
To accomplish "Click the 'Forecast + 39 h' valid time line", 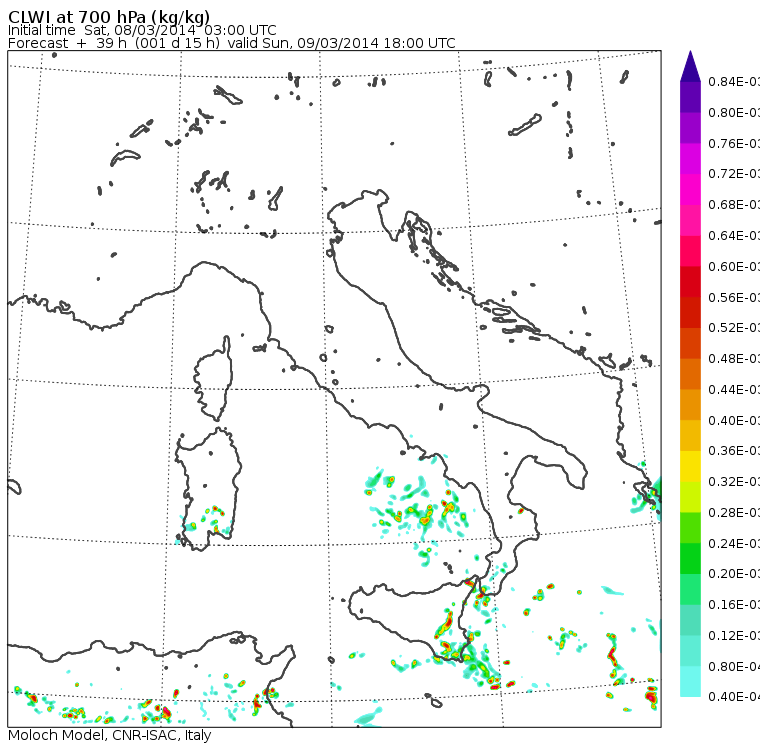I will click(232, 44).
